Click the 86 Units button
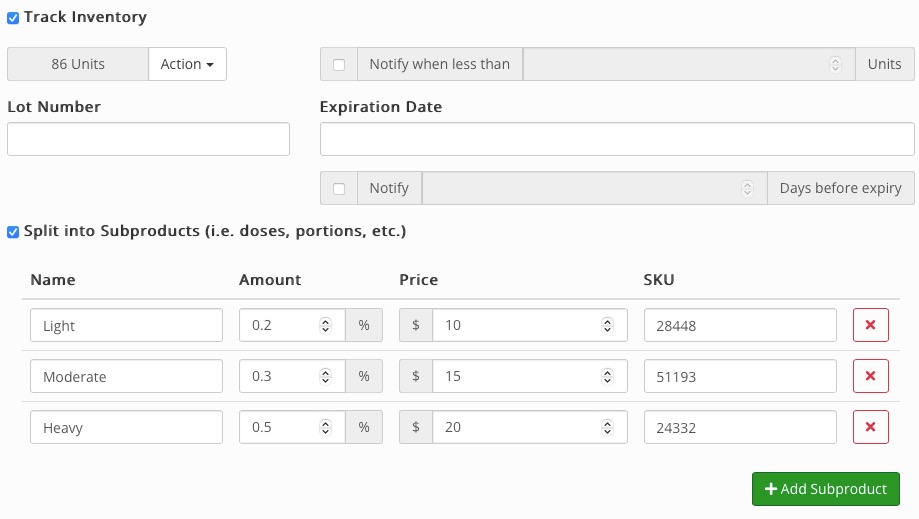Screen dimensions: 919x519 [78, 64]
